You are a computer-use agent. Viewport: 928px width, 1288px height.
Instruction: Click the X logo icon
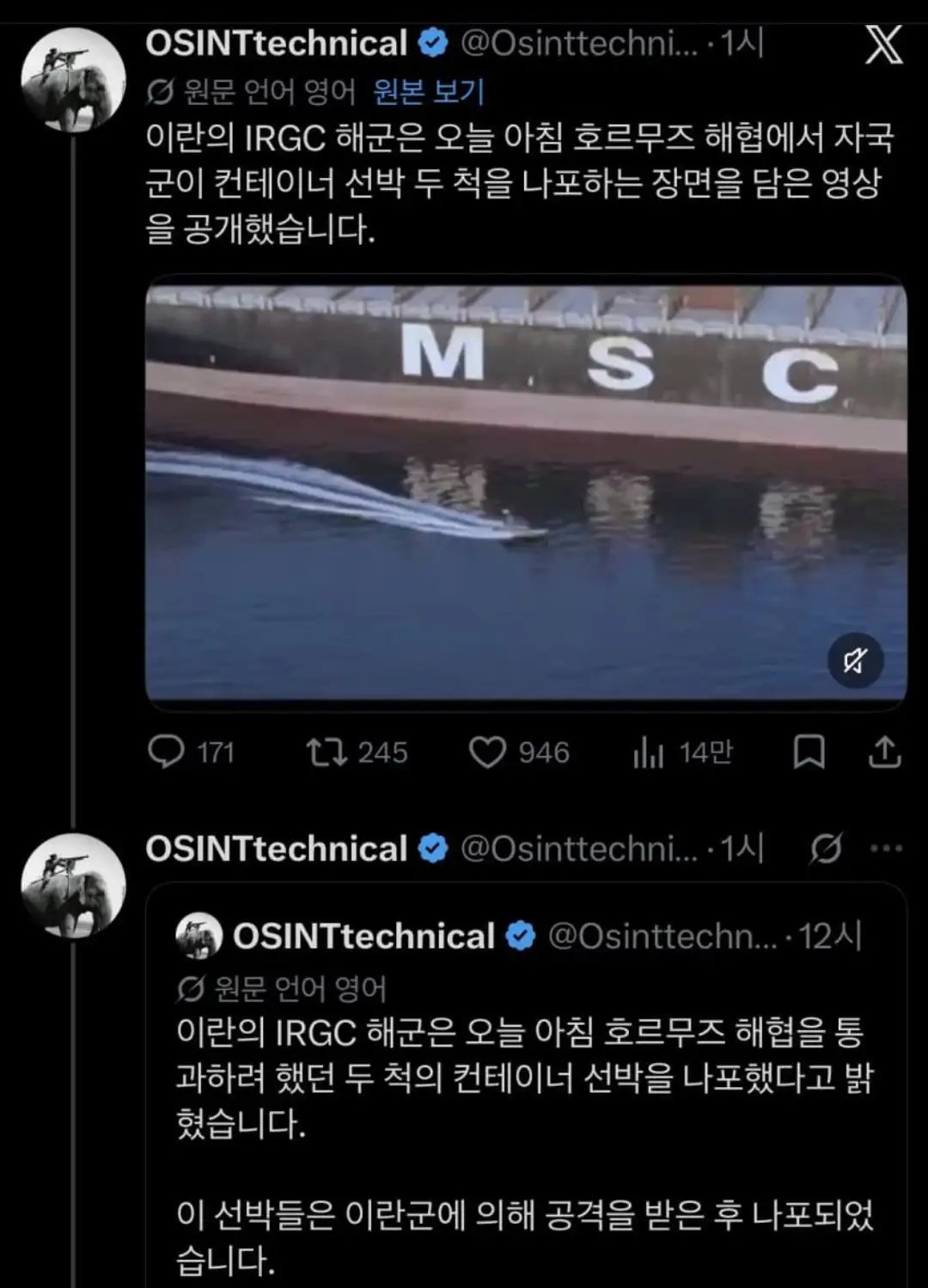[883, 45]
